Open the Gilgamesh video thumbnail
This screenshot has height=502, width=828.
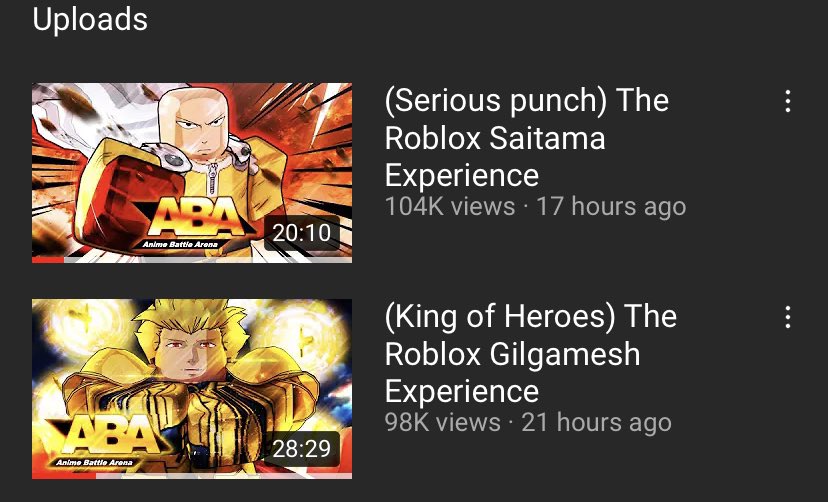192,389
